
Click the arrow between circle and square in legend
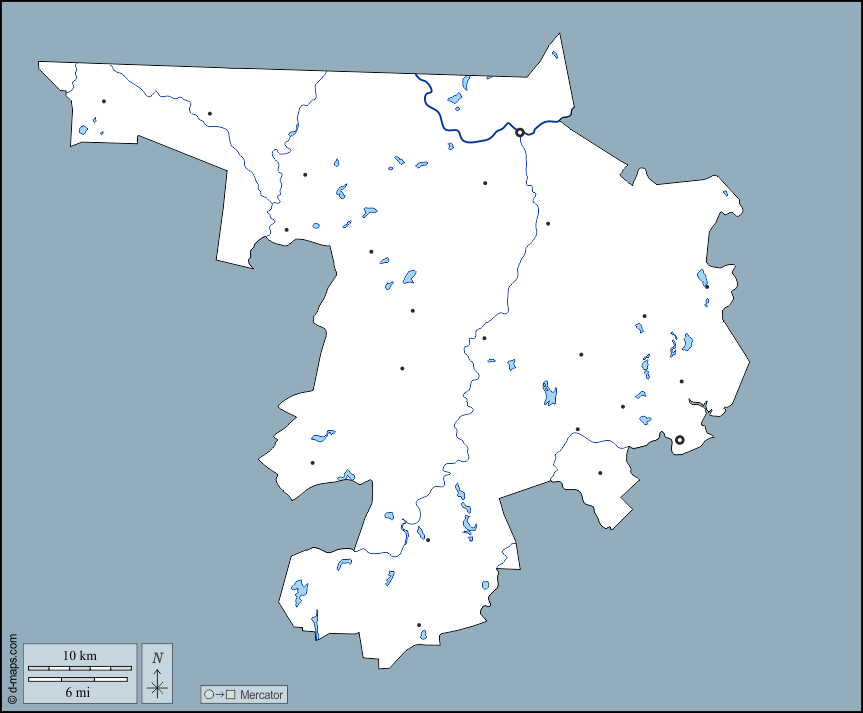pyautogui.click(x=219, y=695)
